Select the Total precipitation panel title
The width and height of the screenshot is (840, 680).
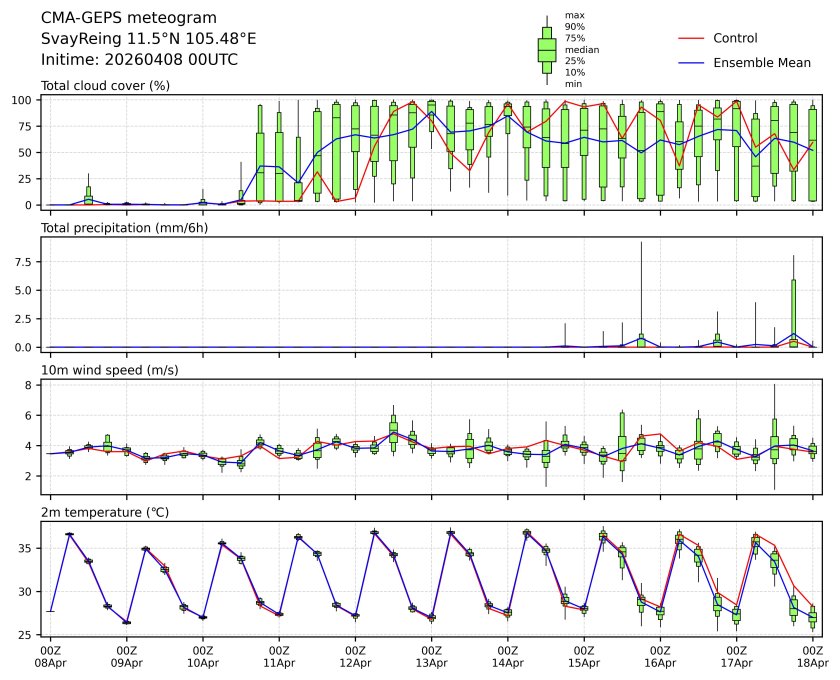pos(119,228)
